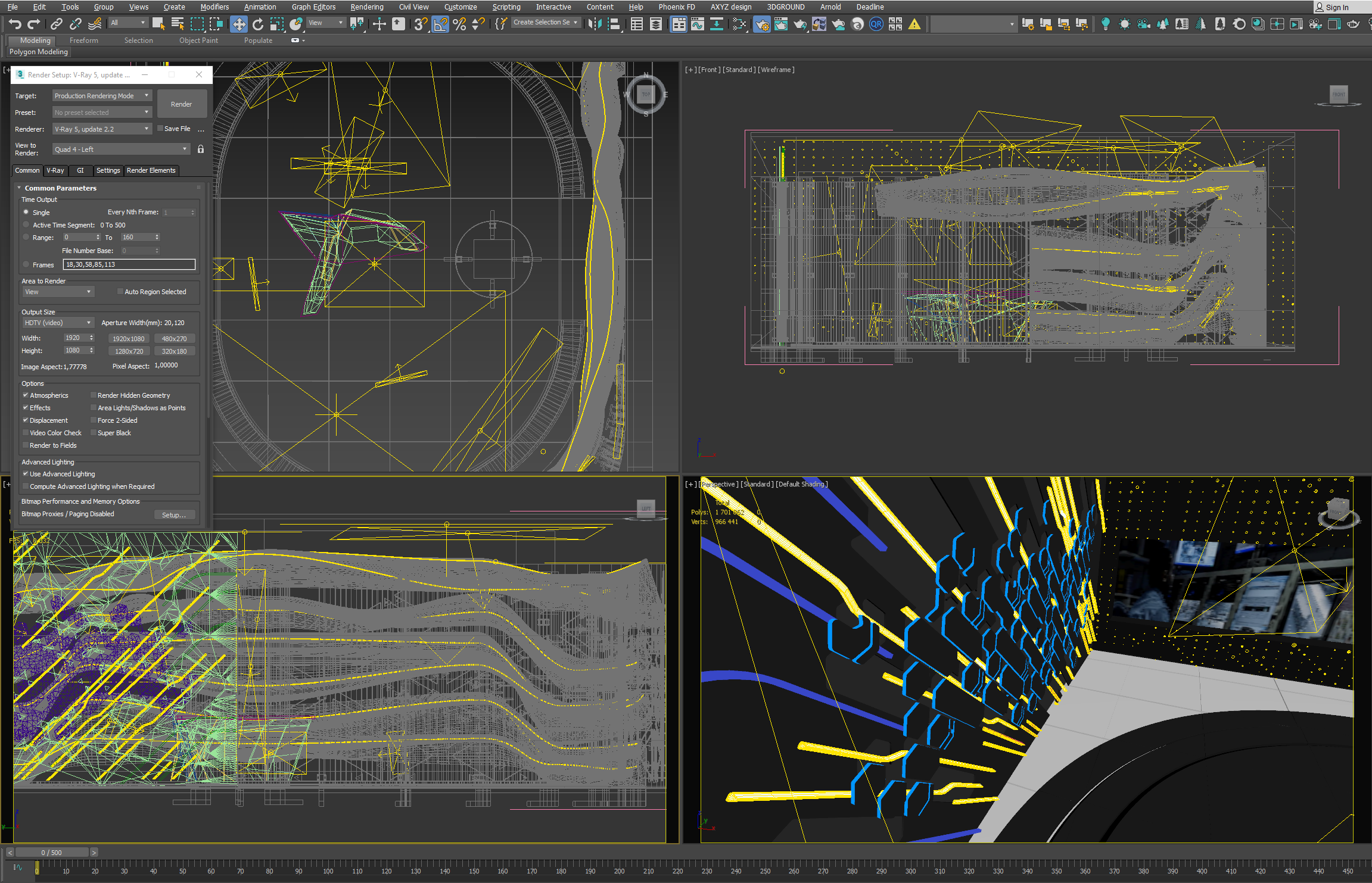The width and height of the screenshot is (1372, 883).
Task: Expand the HDTV (video) output size dropdown
Action: [x=58, y=323]
